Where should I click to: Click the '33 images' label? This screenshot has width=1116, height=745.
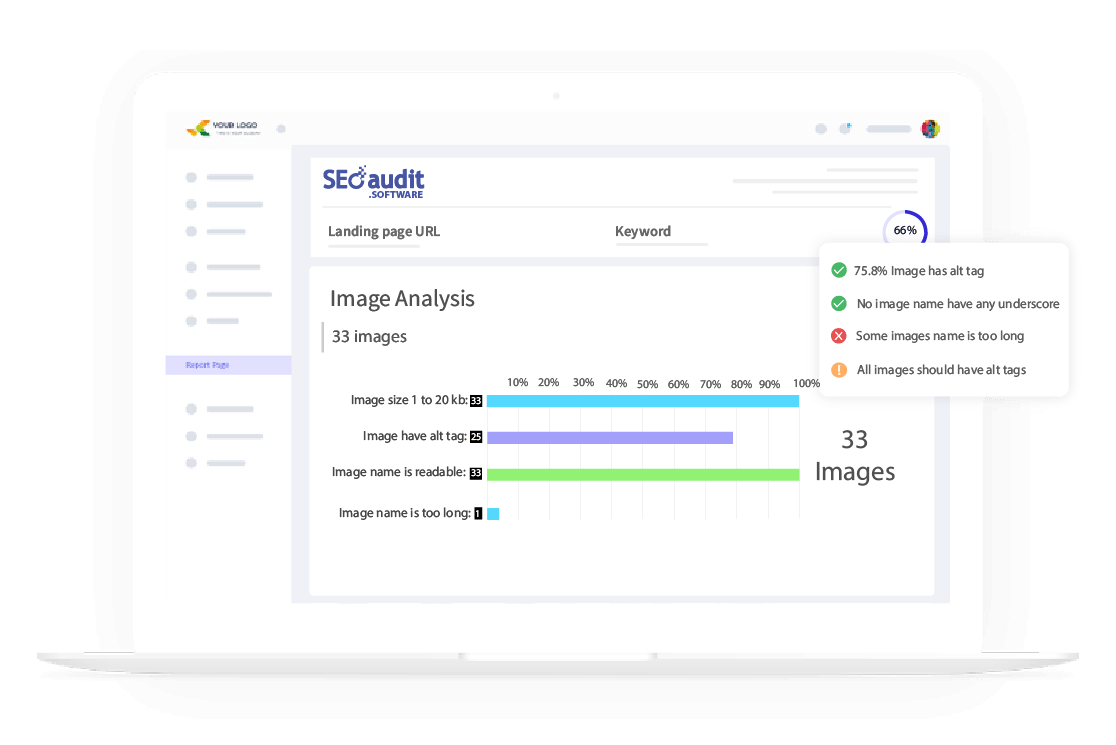tap(368, 336)
